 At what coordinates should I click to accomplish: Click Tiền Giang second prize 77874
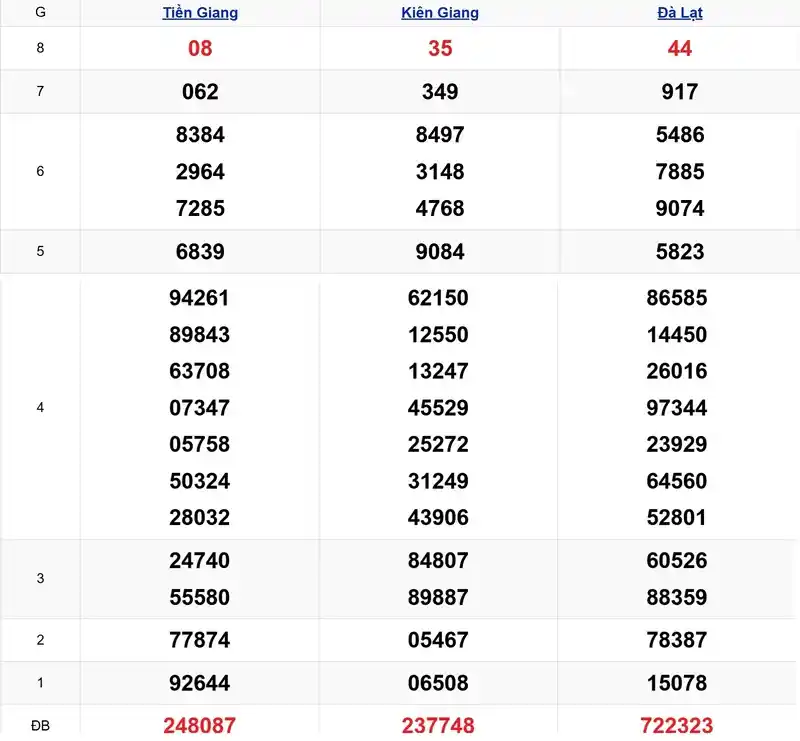click(x=199, y=640)
